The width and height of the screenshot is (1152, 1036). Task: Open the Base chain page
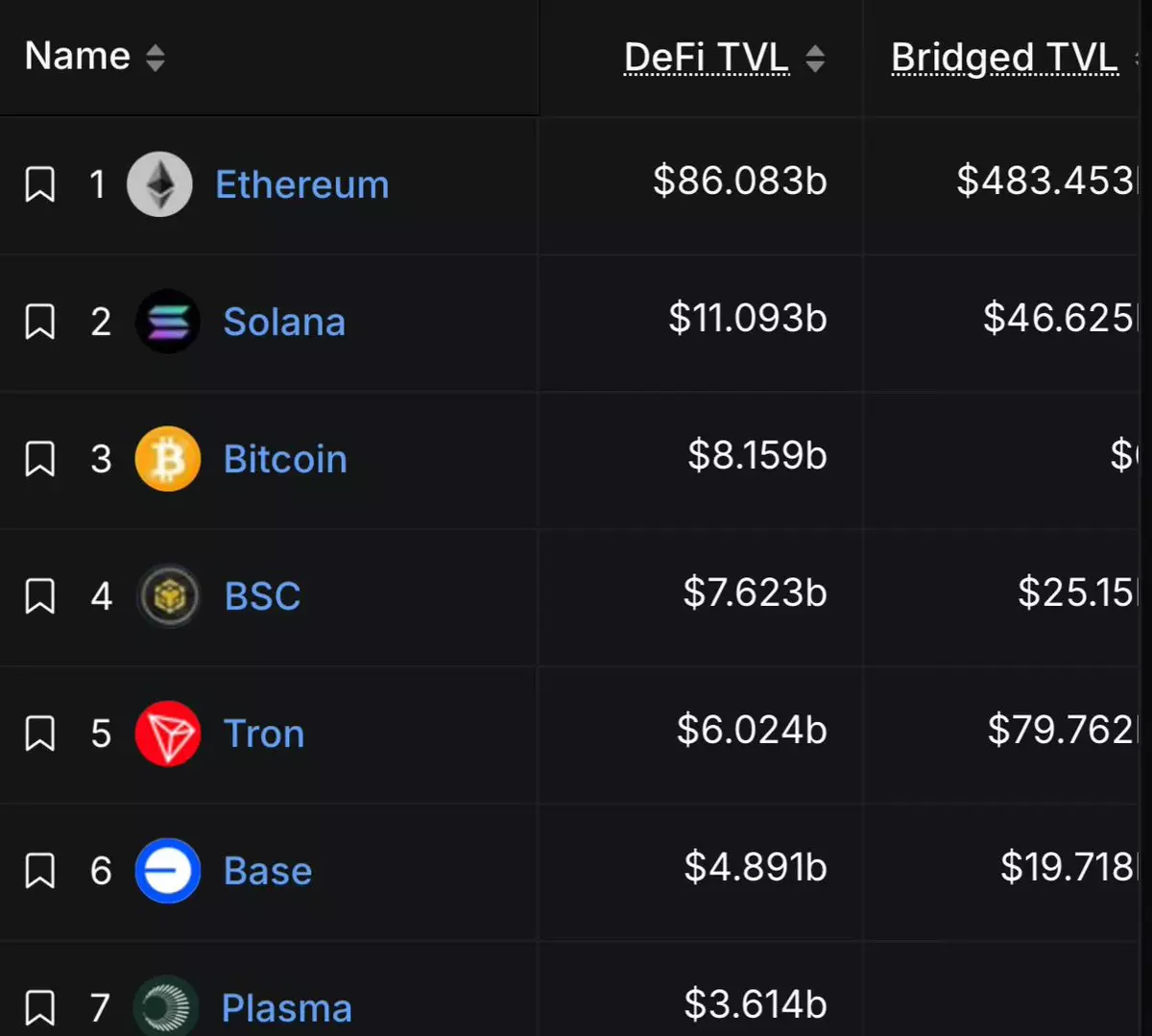268,871
